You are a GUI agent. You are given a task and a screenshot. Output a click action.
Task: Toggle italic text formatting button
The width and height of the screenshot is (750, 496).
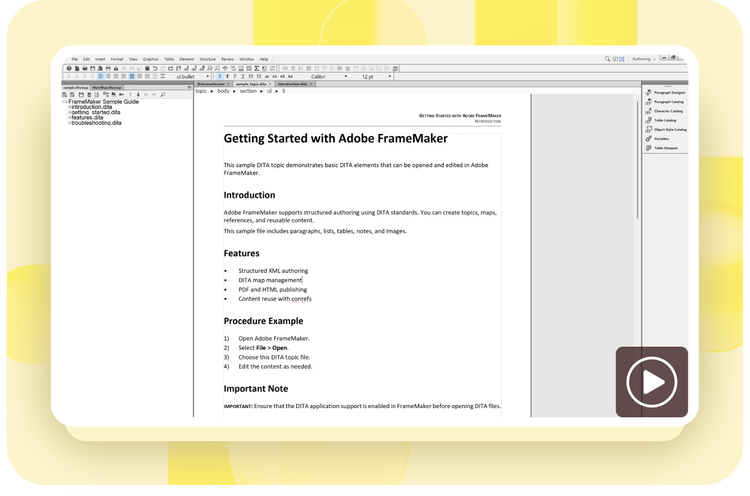[x=235, y=77]
